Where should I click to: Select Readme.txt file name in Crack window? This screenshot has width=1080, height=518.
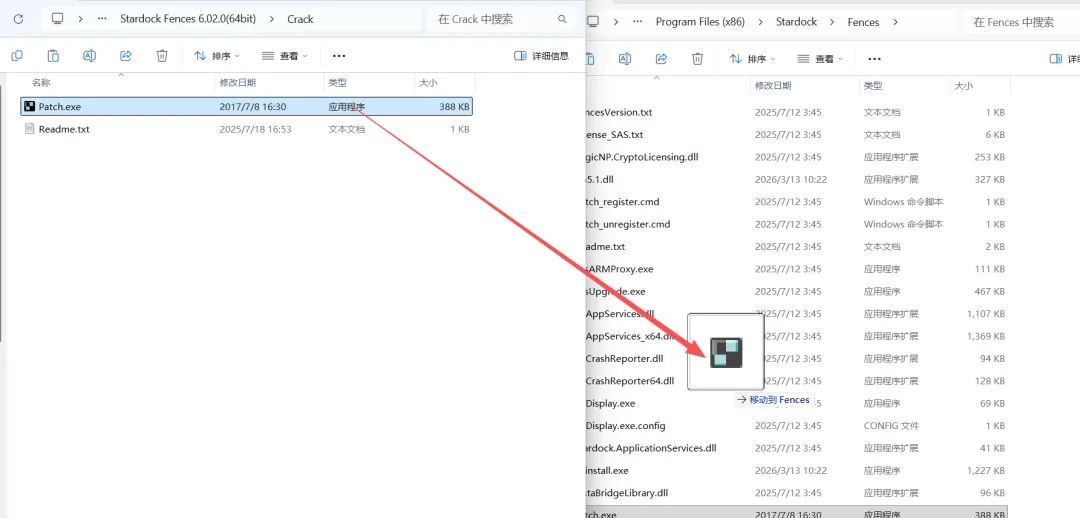(64, 129)
